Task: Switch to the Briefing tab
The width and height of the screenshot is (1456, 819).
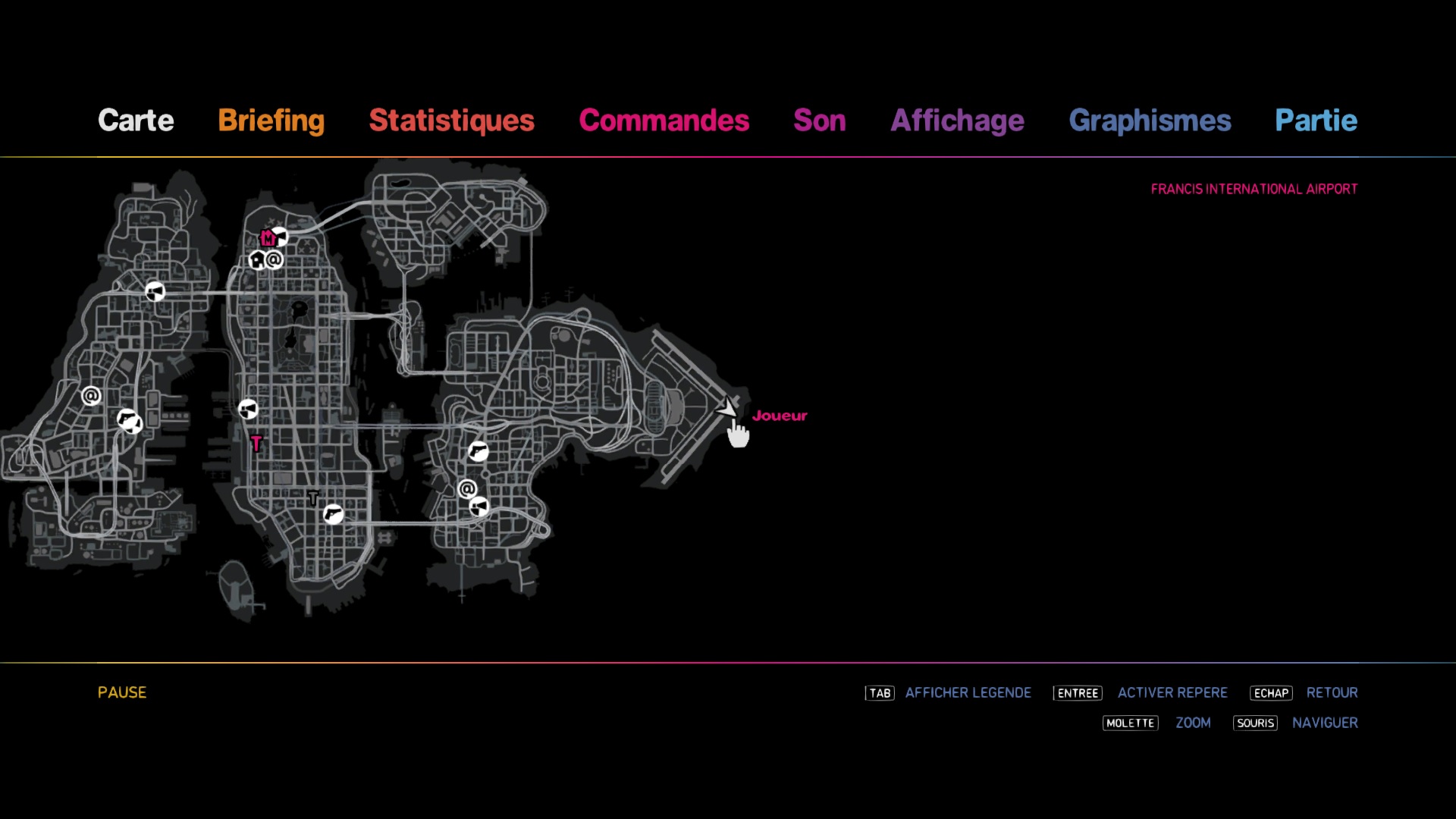Action: click(271, 121)
